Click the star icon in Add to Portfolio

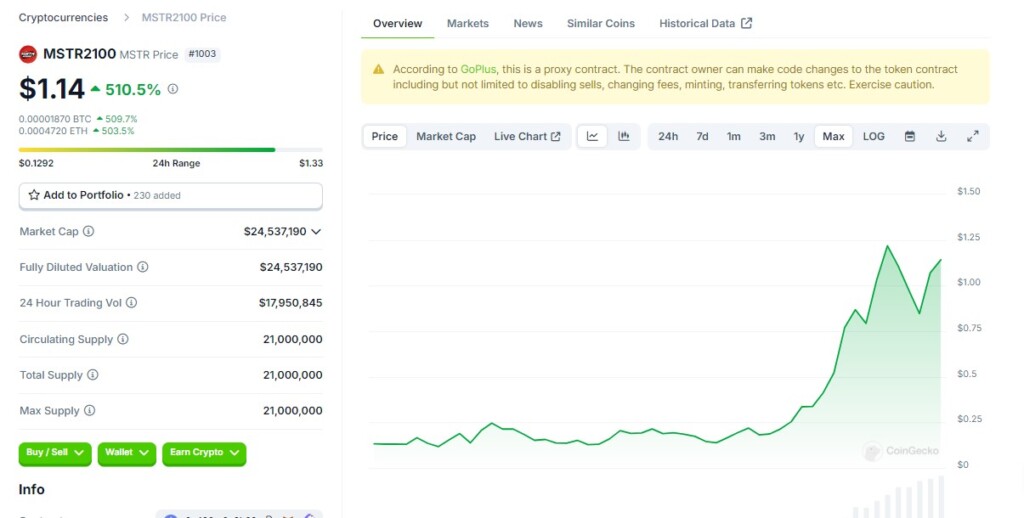click(34, 195)
